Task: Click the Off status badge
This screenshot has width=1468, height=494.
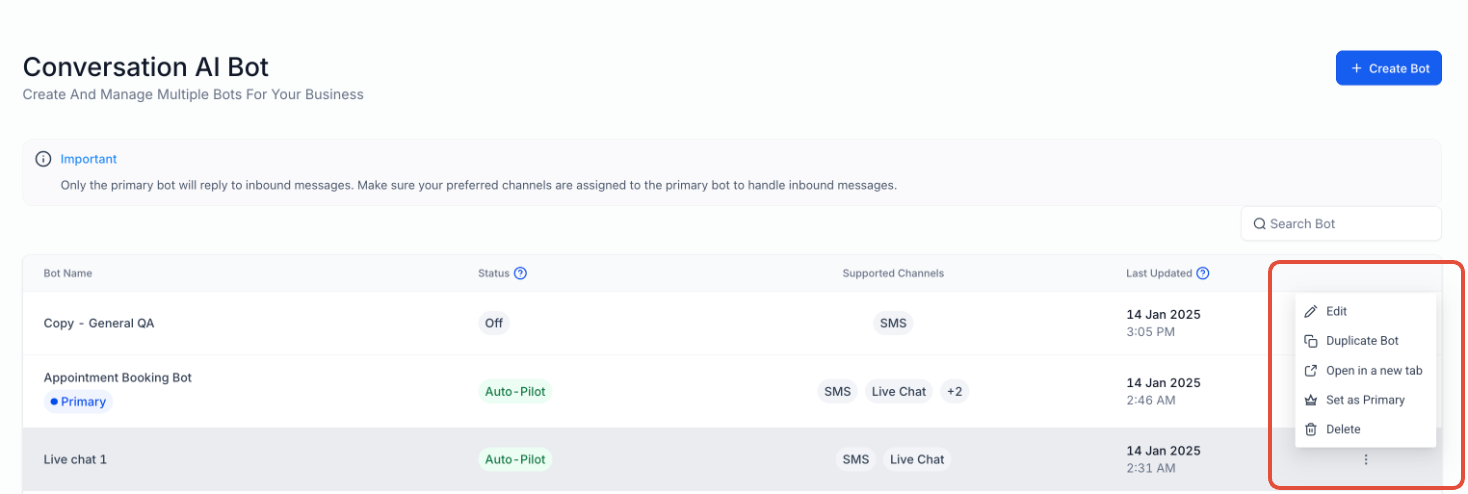Action: tap(494, 323)
